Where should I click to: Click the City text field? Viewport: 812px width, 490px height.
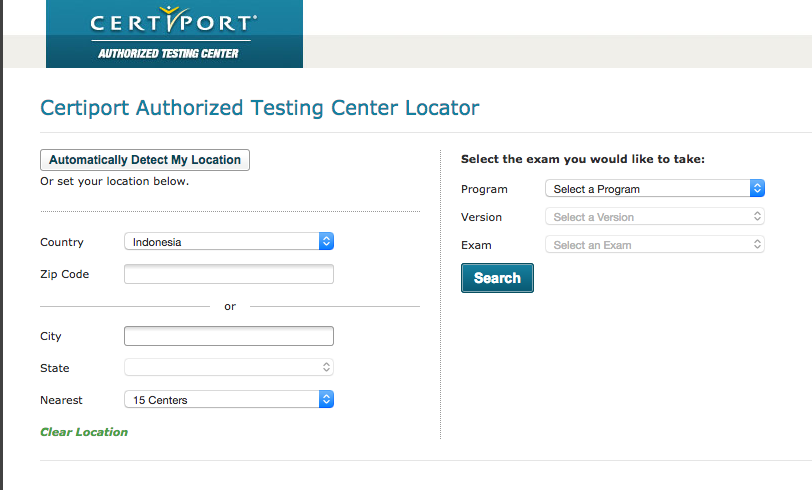[229, 336]
